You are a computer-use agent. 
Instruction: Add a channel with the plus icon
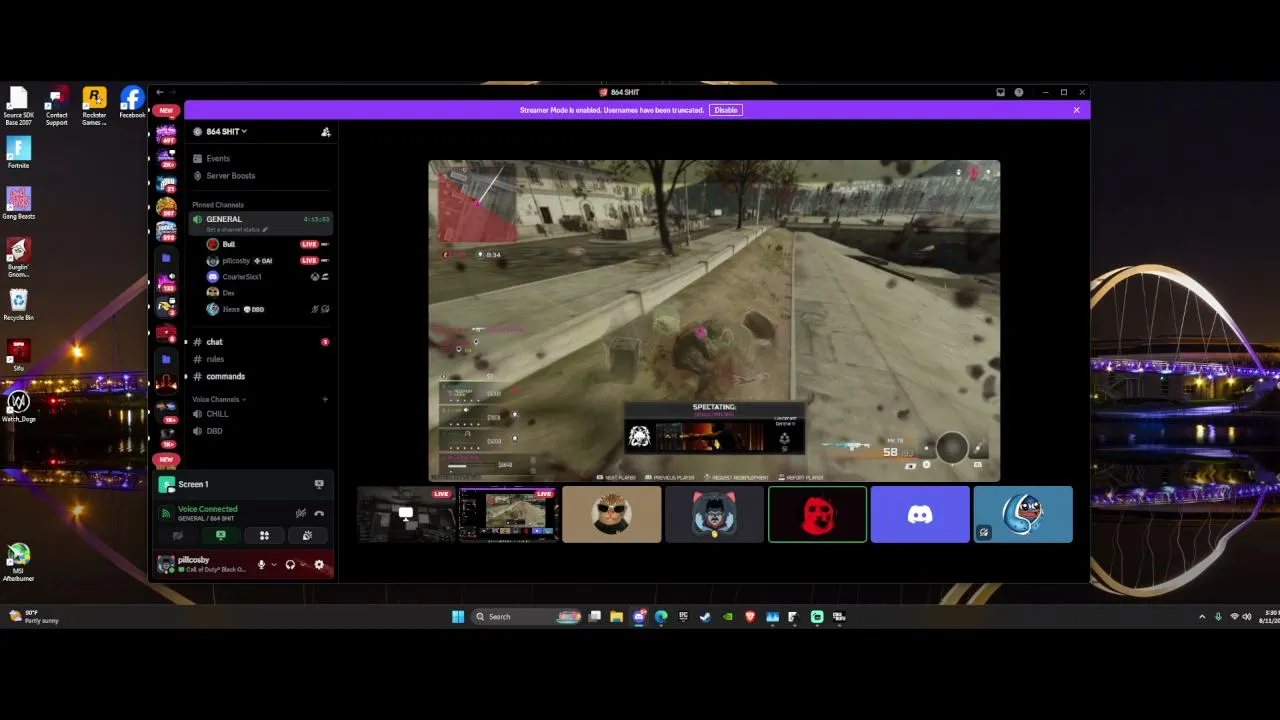(x=325, y=399)
